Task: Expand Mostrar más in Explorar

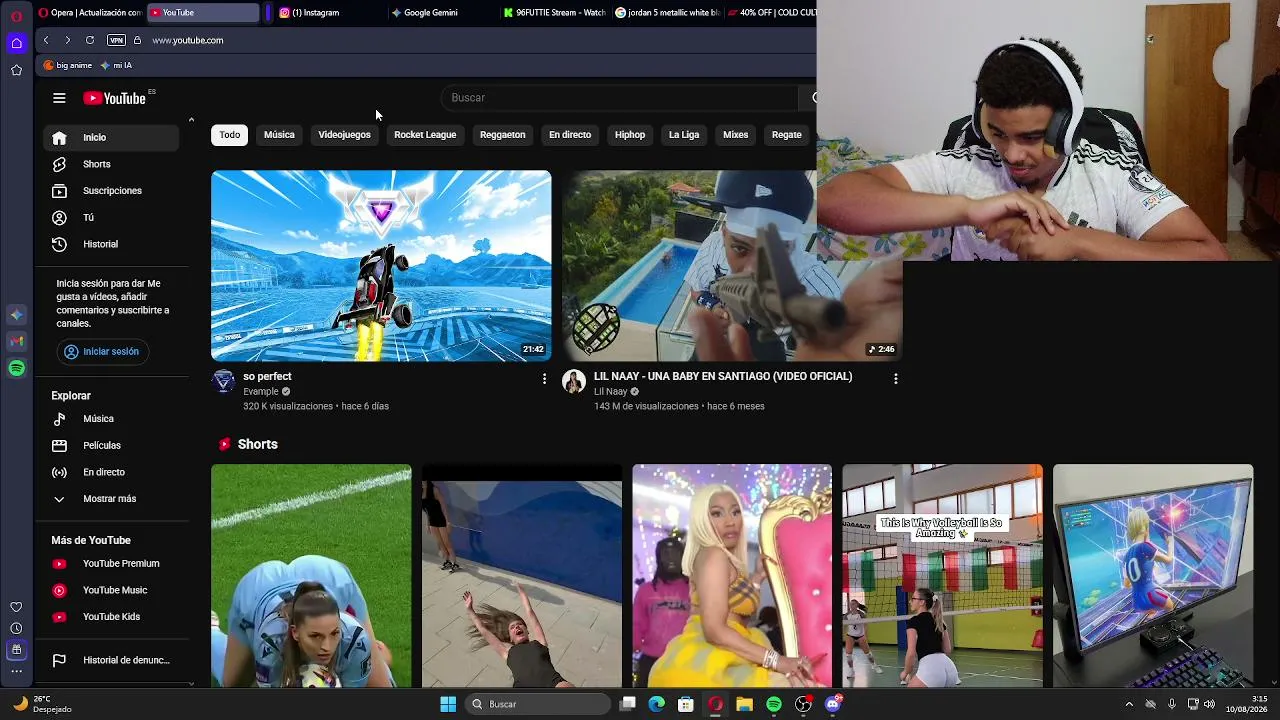Action: (x=110, y=499)
